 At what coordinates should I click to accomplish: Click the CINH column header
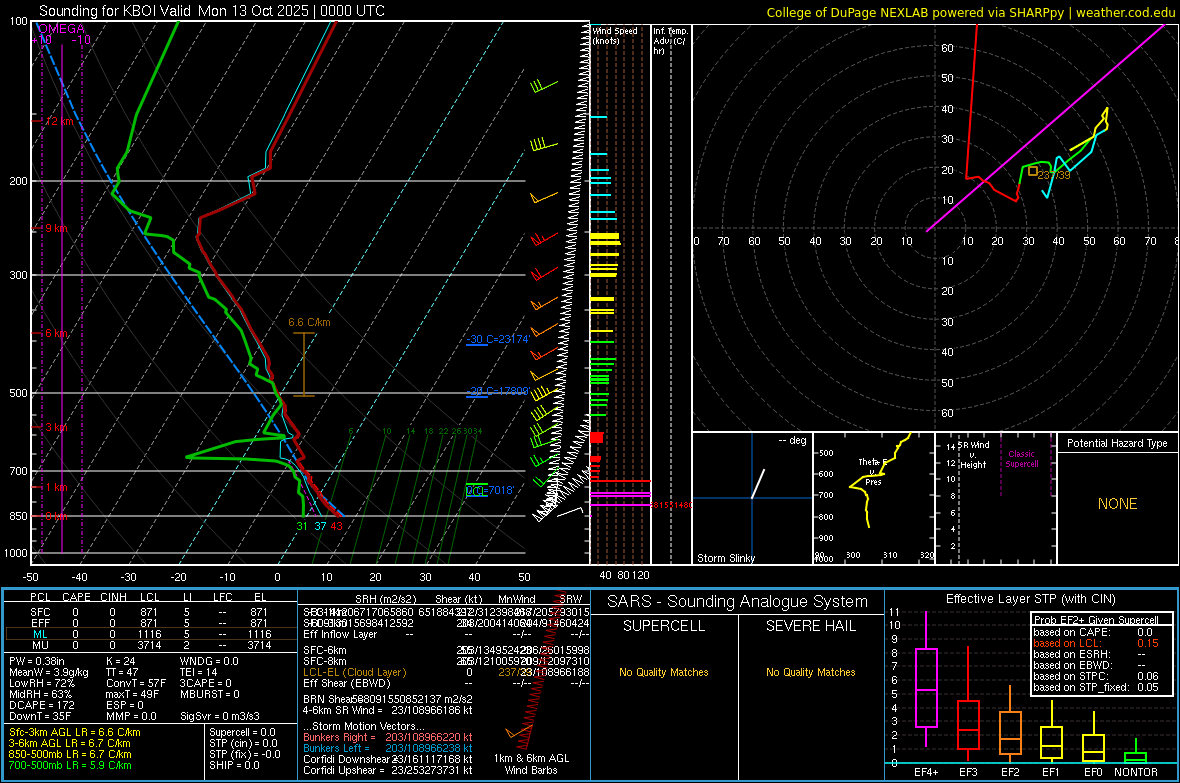coord(114,597)
